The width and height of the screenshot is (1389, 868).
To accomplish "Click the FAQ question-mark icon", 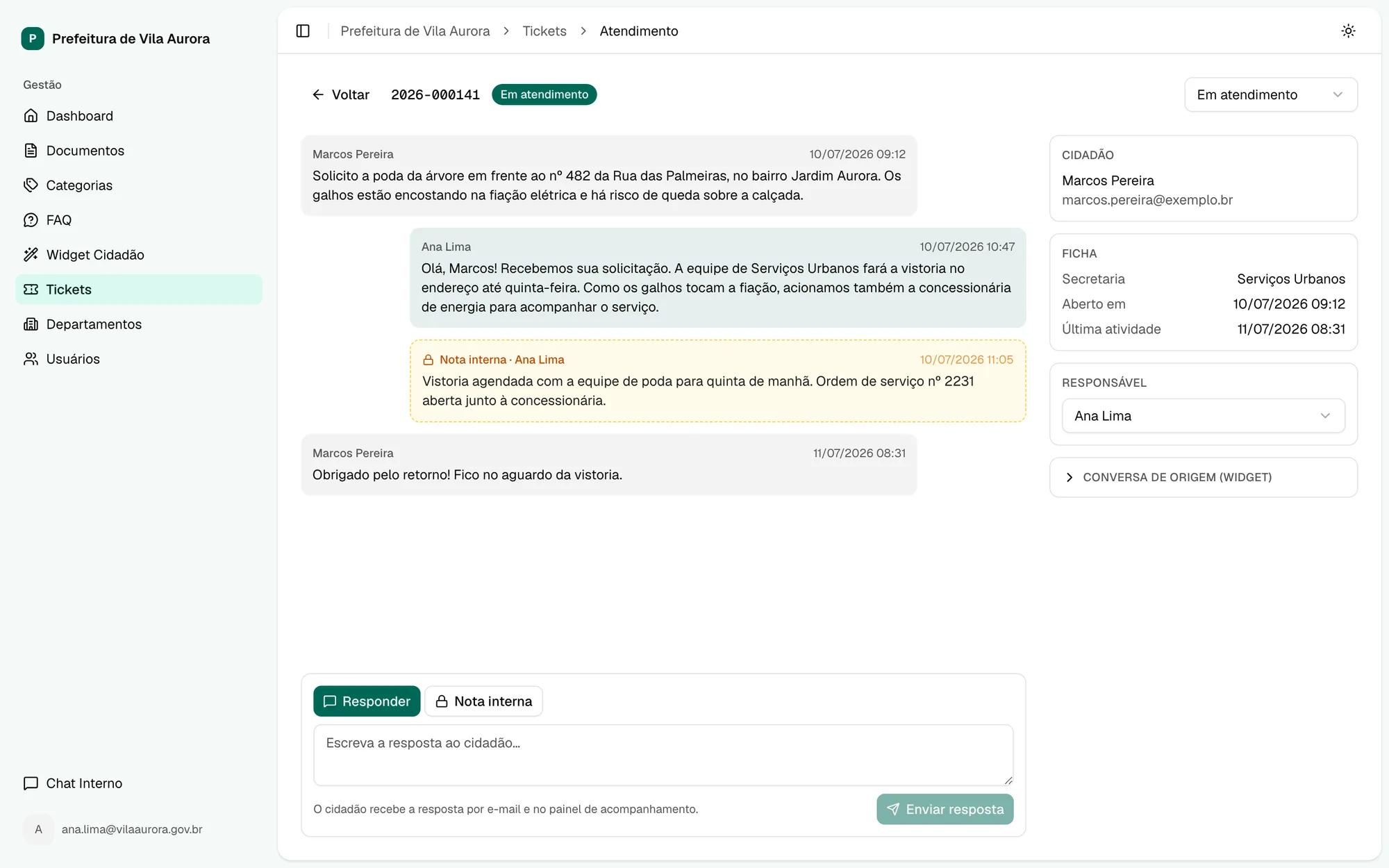I will (31, 219).
